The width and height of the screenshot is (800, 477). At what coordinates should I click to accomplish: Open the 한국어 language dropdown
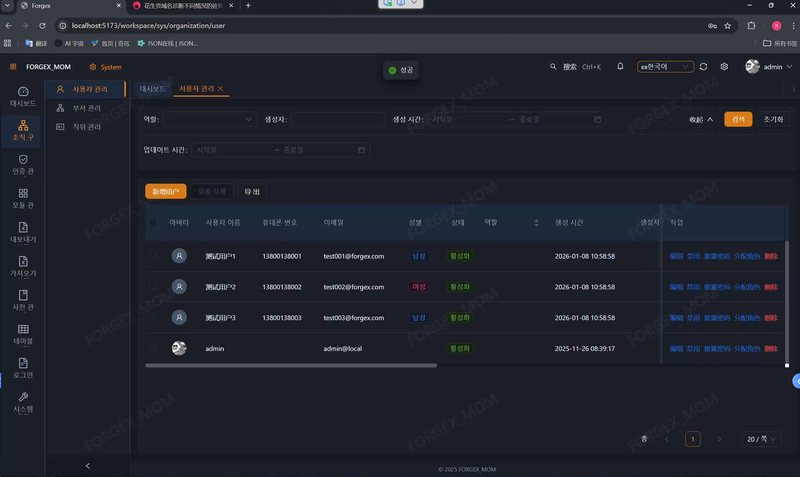point(665,67)
